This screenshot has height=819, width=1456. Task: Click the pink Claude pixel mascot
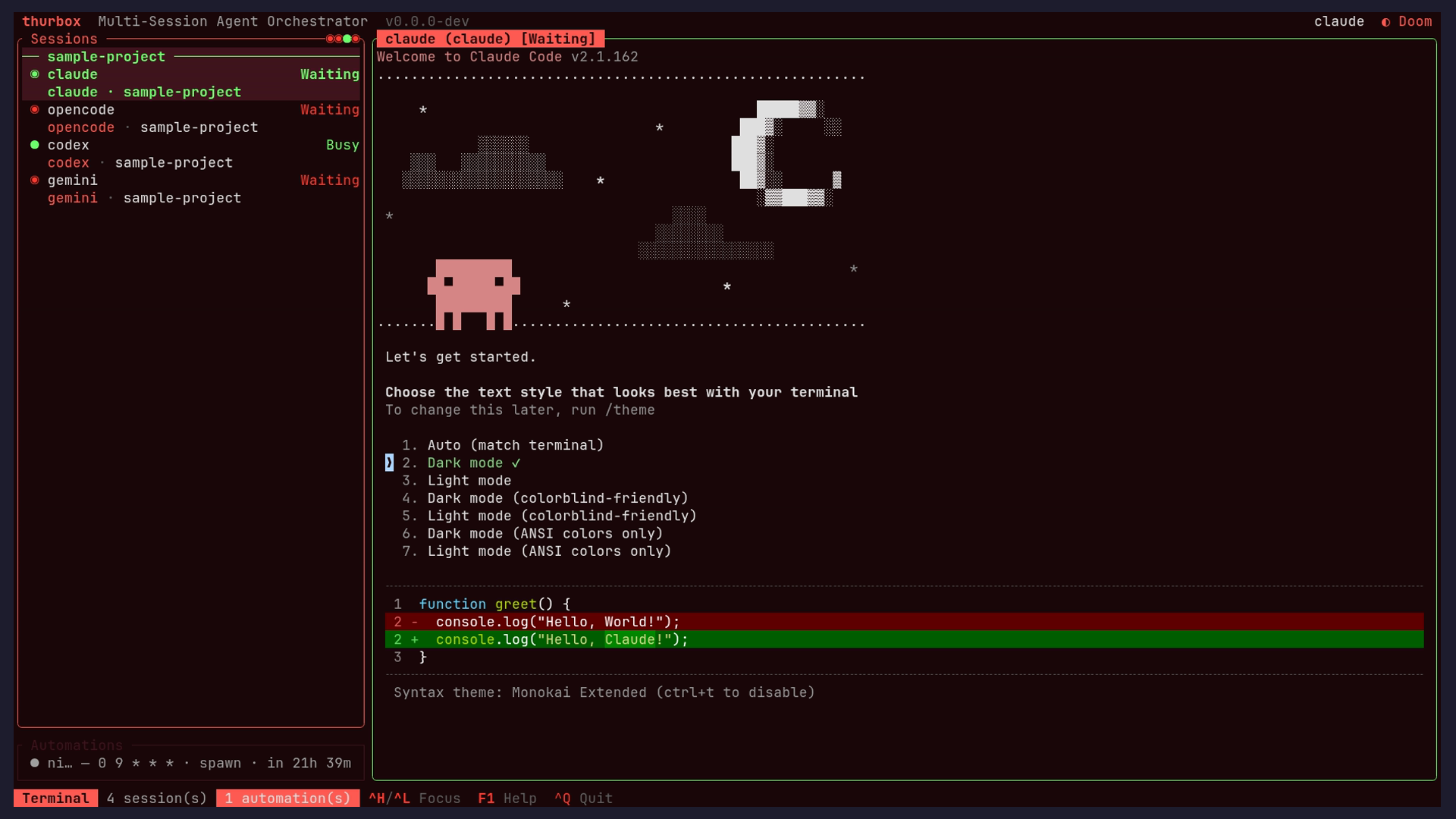pos(474,294)
